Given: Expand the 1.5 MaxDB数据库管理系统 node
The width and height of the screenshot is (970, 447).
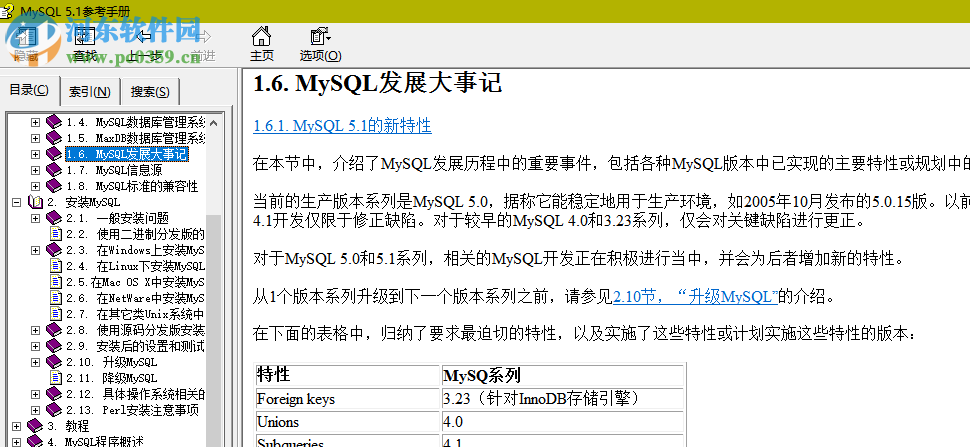Looking at the screenshot, I should 35,138.
